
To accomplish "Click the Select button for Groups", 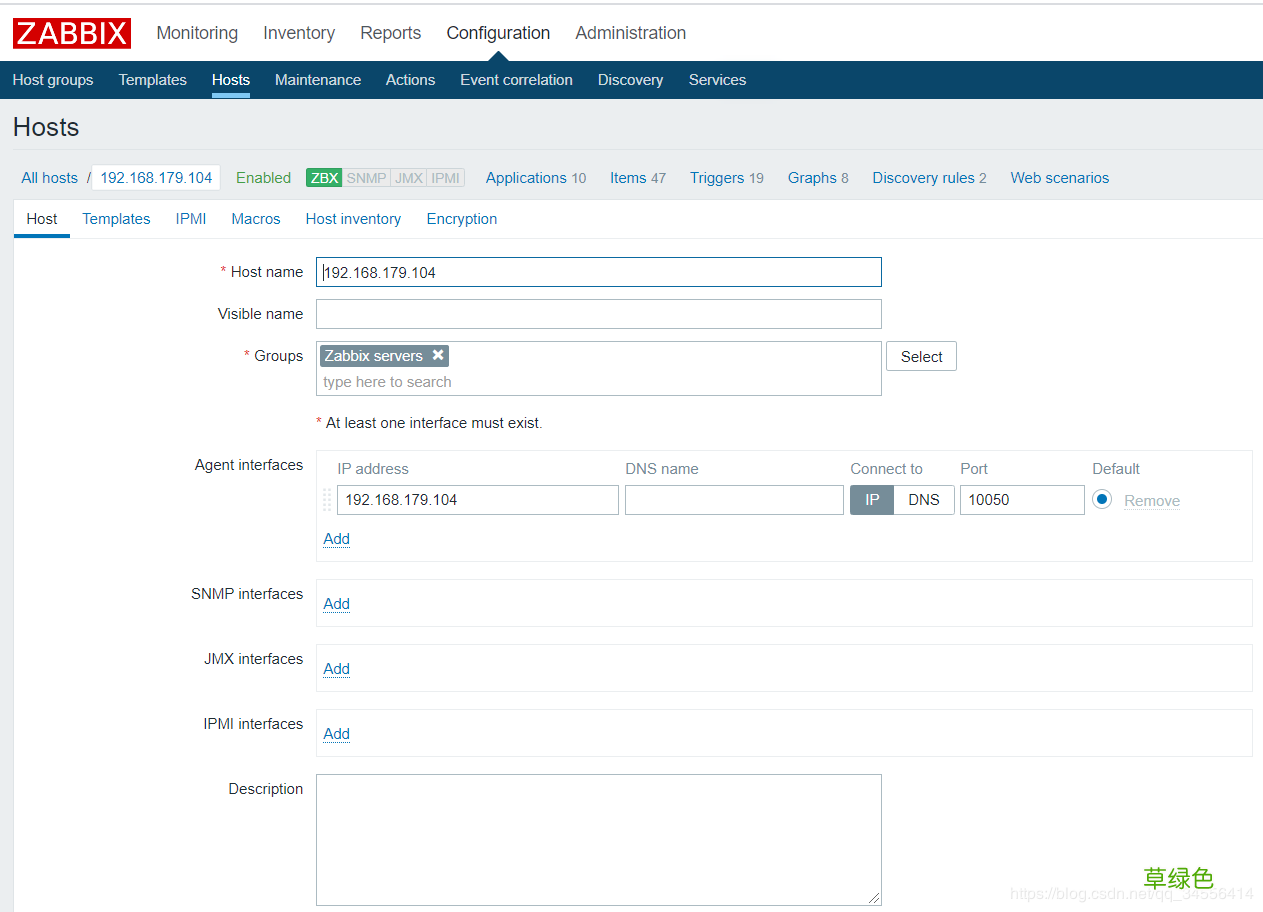I will pyautogui.click(x=921, y=356).
